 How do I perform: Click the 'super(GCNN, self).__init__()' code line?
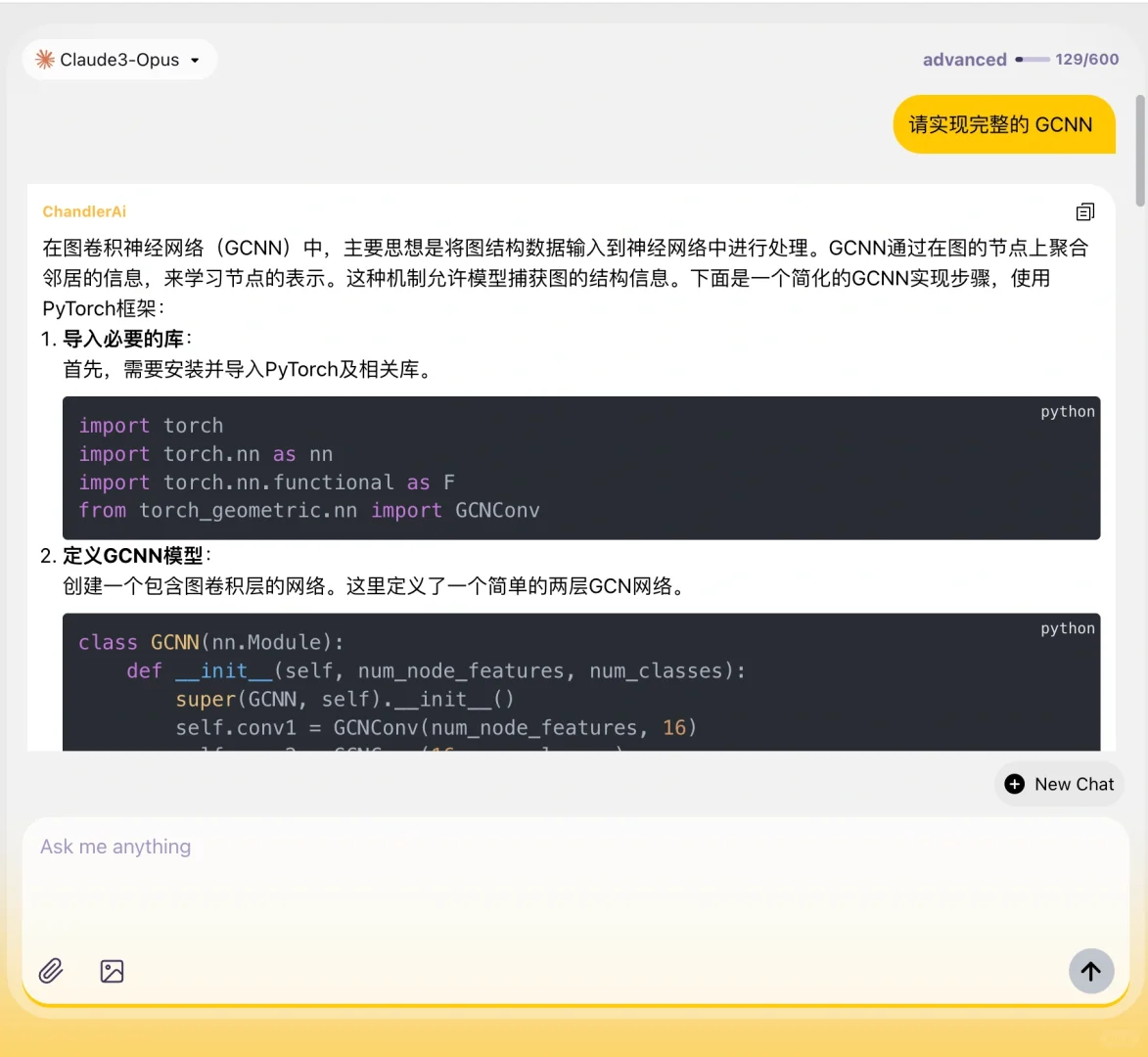pyautogui.click(x=344, y=699)
